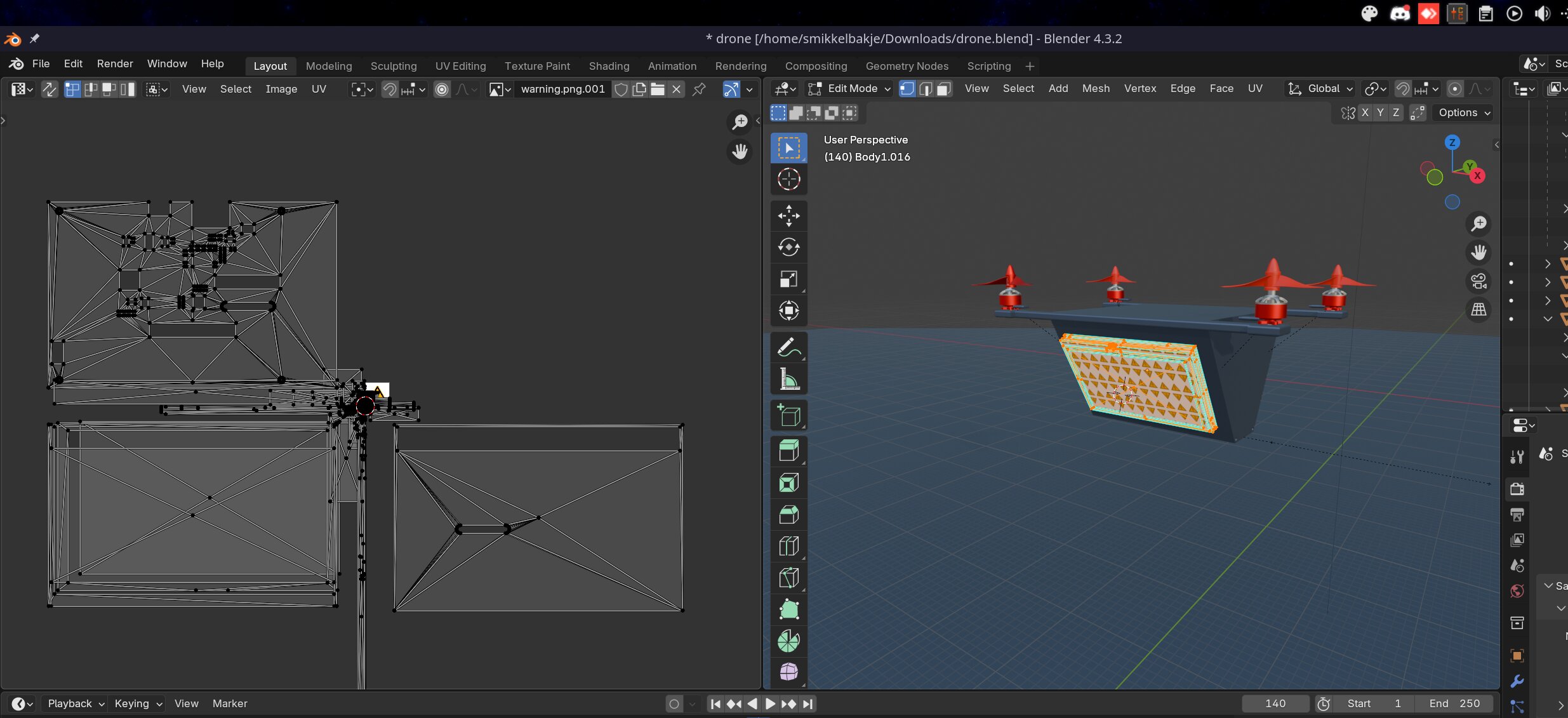Viewport: 1568px width, 718px height.
Task: Click the Options button top right
Action: coord(1463,112)
